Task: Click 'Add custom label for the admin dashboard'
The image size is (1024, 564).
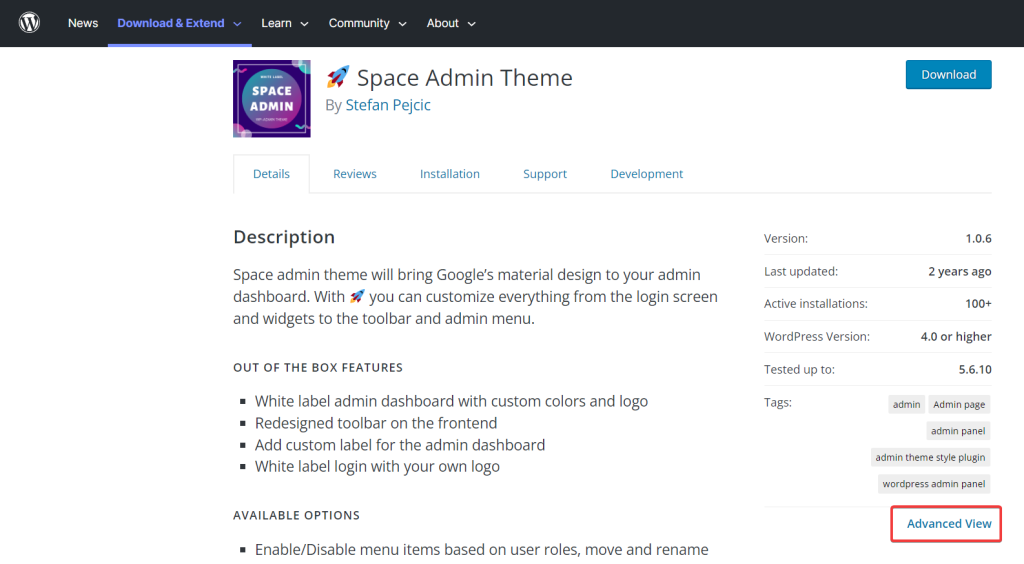Action: click(400, 445)
